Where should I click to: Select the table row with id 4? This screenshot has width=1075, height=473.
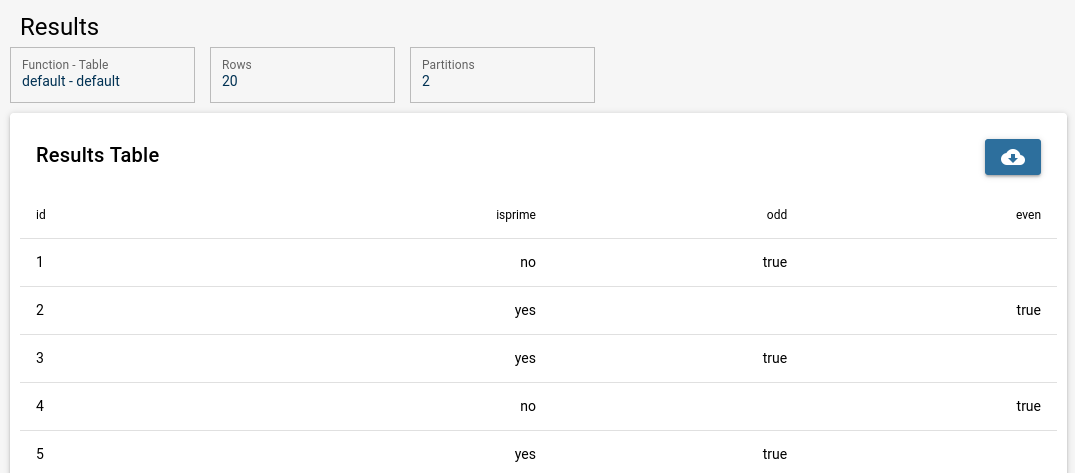coord(538,407)
